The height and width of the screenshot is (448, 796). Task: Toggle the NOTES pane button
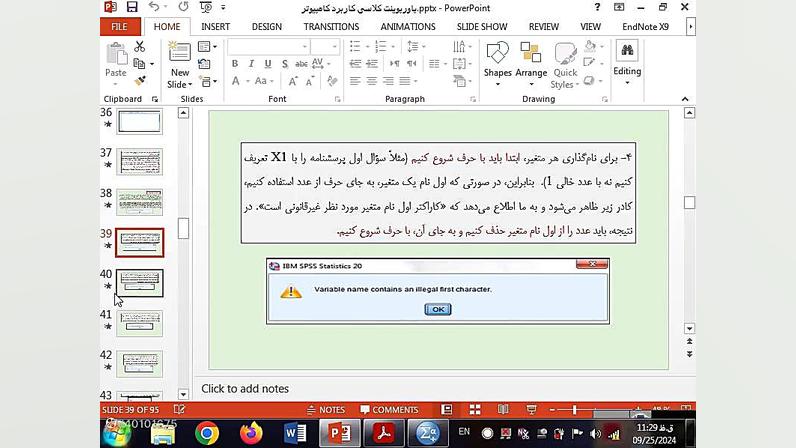pyautogui.click(x=326, y=409)
